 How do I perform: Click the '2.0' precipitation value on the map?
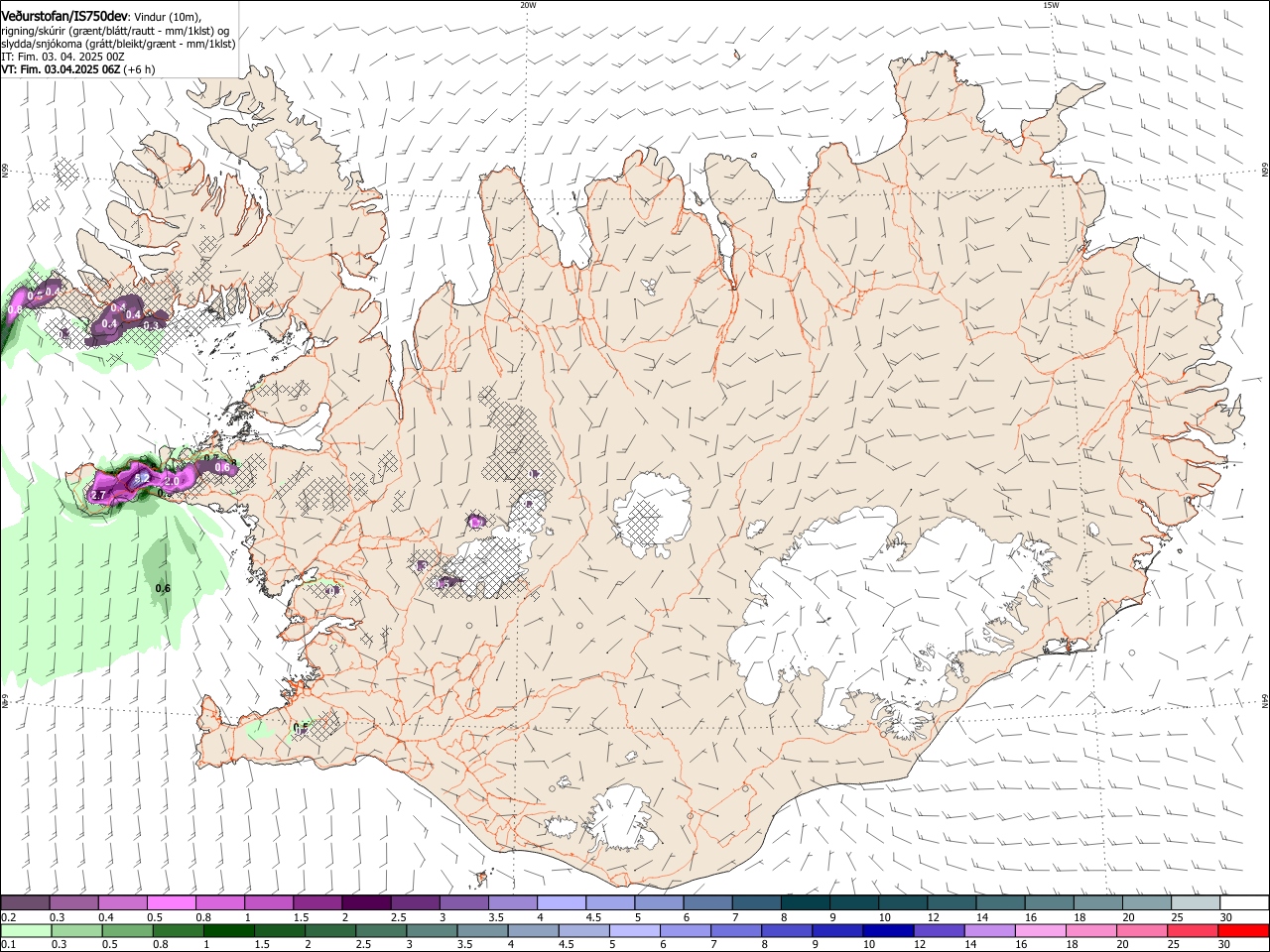[172, 481]
